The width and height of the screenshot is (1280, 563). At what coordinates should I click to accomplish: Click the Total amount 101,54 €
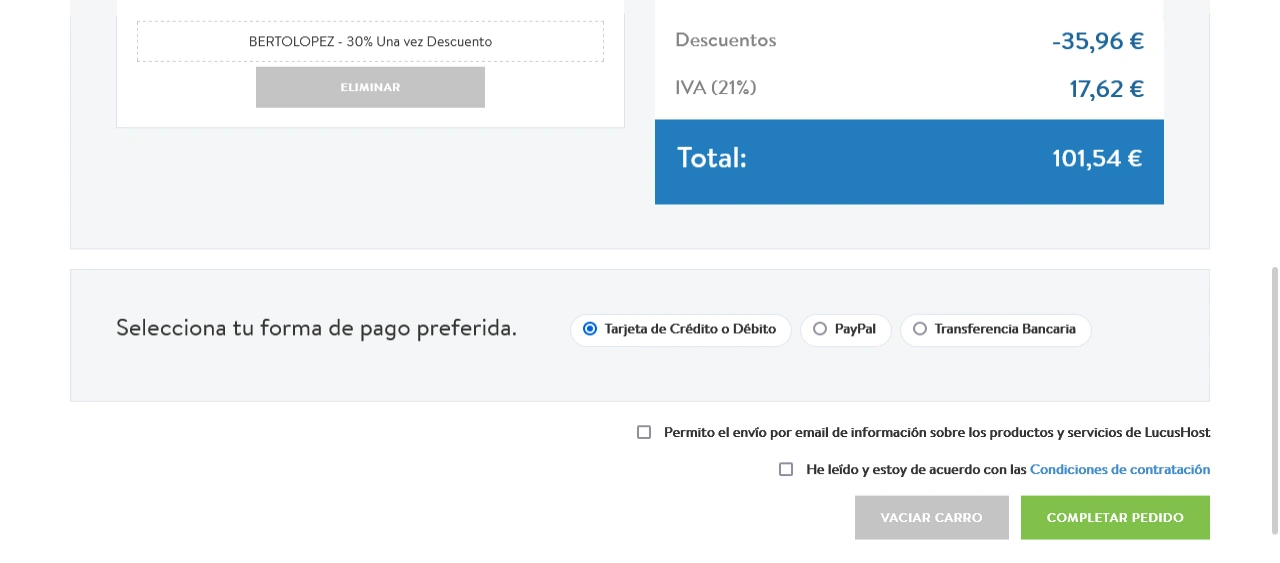[x=1097, y=159]
